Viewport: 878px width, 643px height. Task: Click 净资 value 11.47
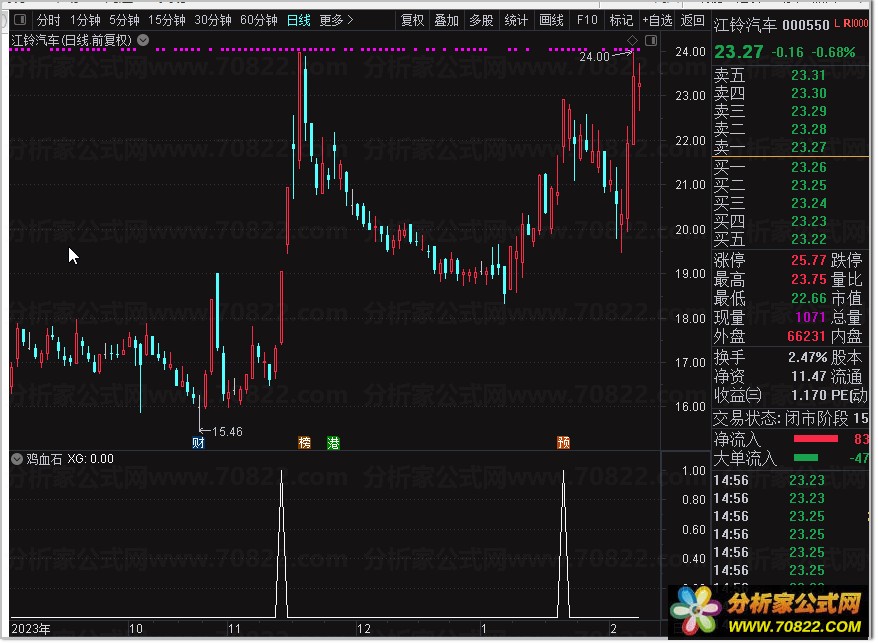(809, 376)
